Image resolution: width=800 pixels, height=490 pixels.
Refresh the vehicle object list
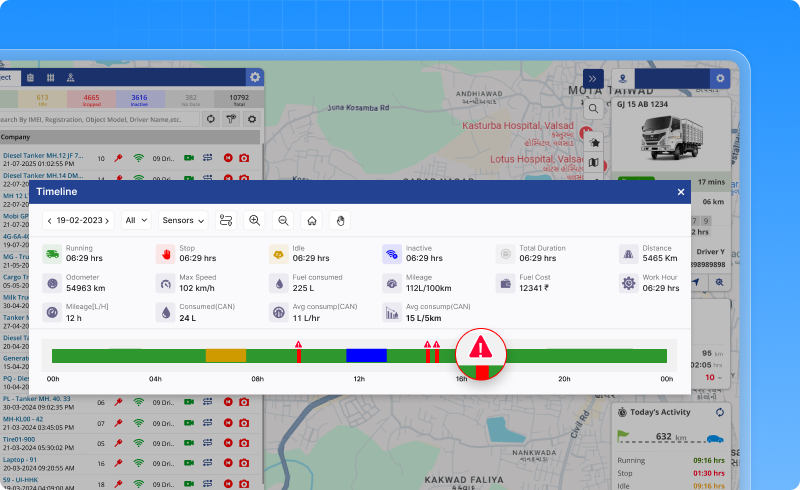210,119
